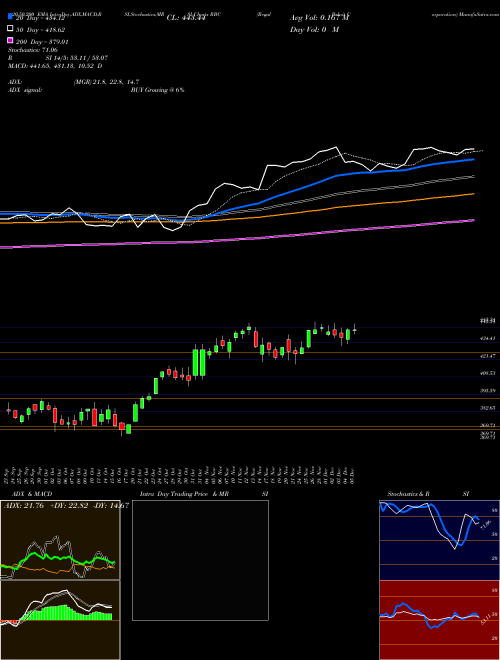The image size is (500, 660).
Task: Open the blue Stochastics chart panel
Action: point(439,540)
